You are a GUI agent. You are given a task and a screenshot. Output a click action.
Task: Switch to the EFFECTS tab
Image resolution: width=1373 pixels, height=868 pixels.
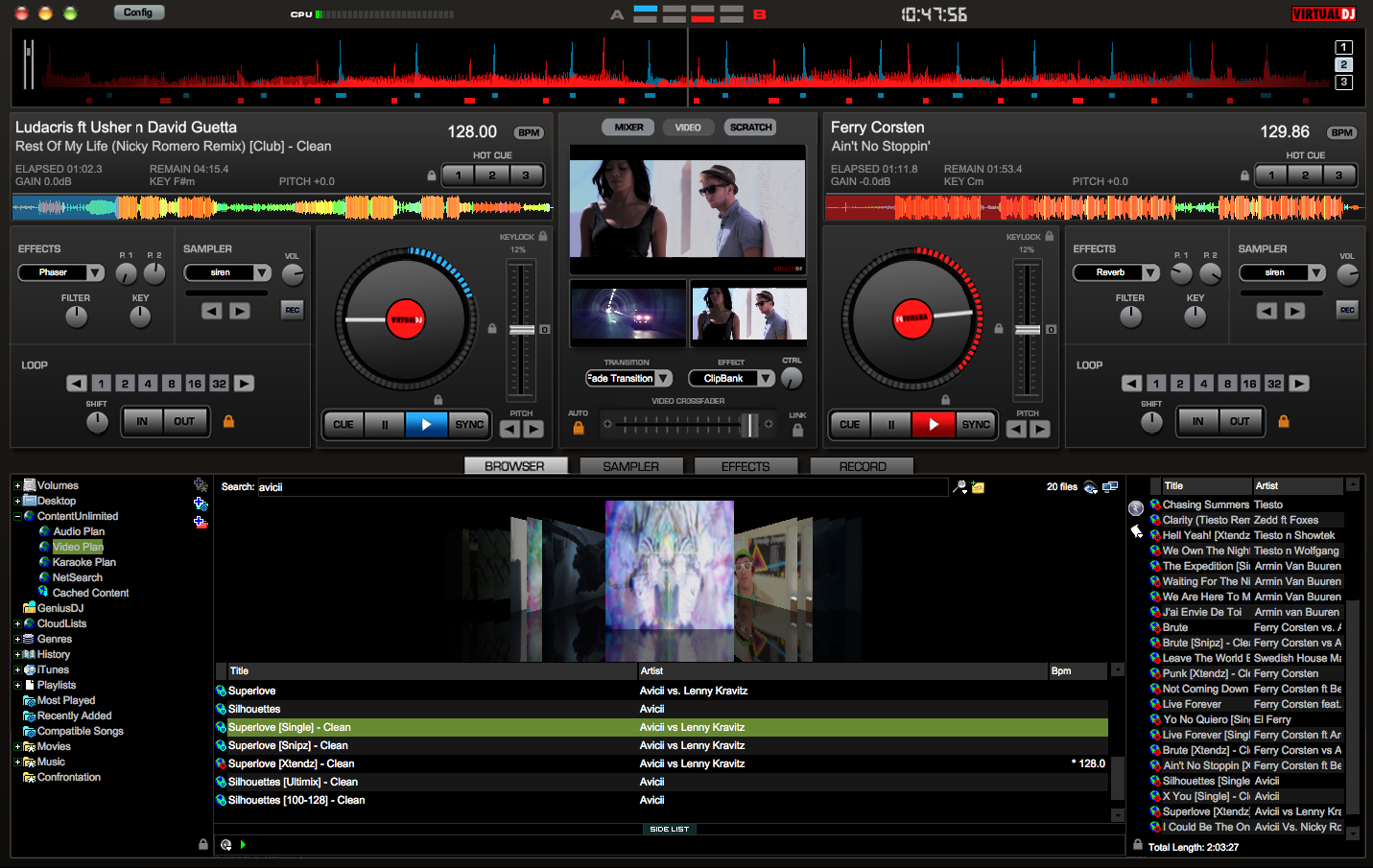point(746,466)
